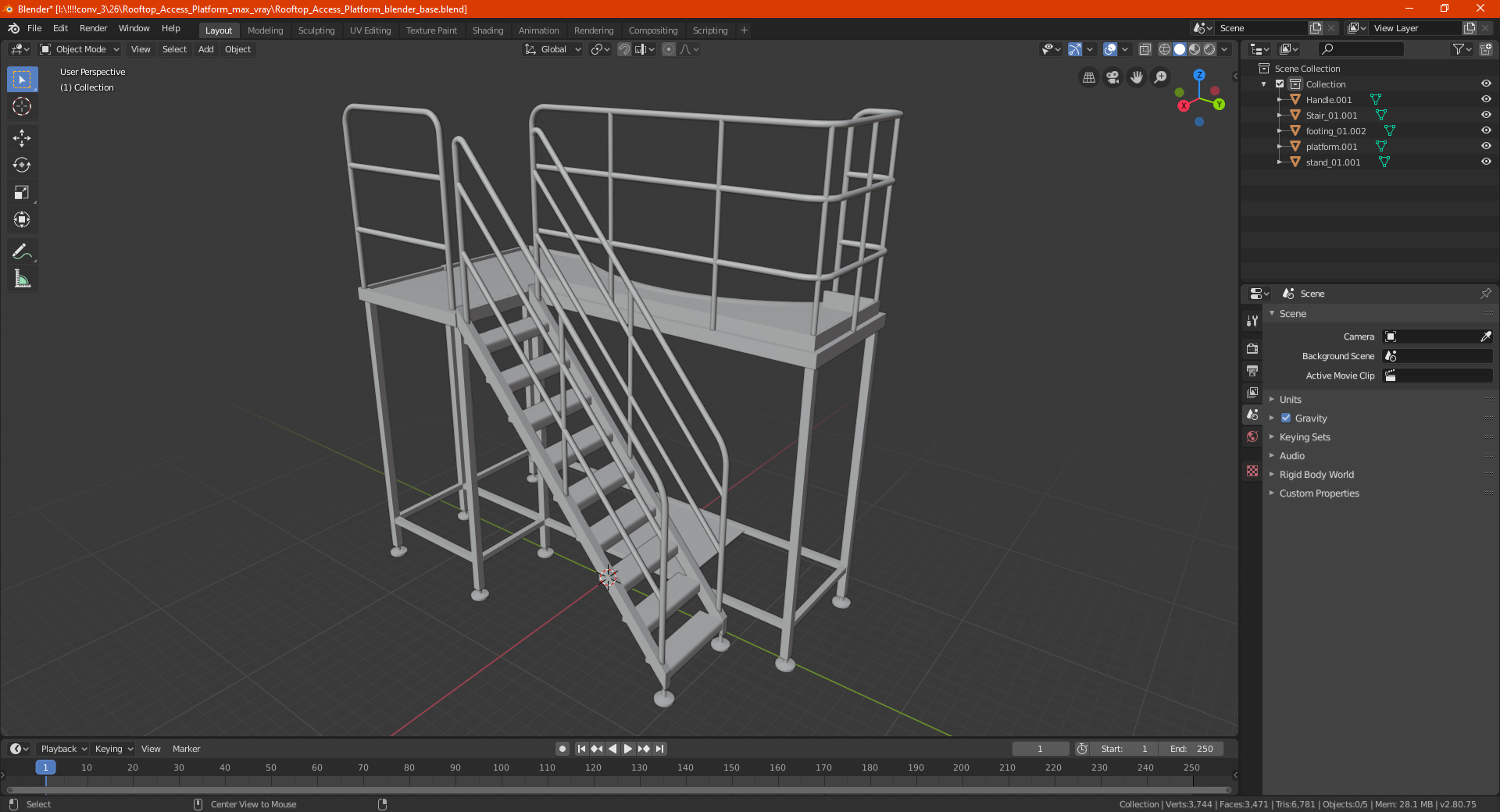Screen dimensions: 1500x812
Task: Toggle auto keying record button
Action: (562, 749)
